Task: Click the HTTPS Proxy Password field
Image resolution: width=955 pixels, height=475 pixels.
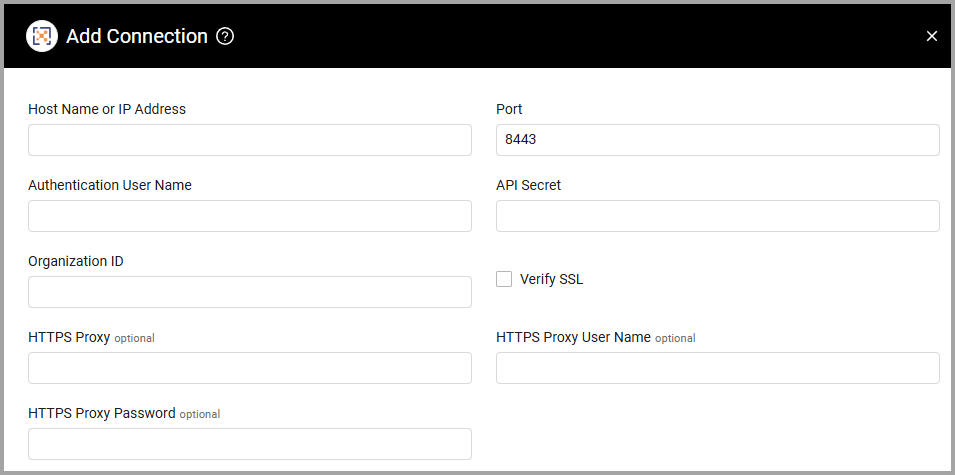Action: (x=250, y=444)
